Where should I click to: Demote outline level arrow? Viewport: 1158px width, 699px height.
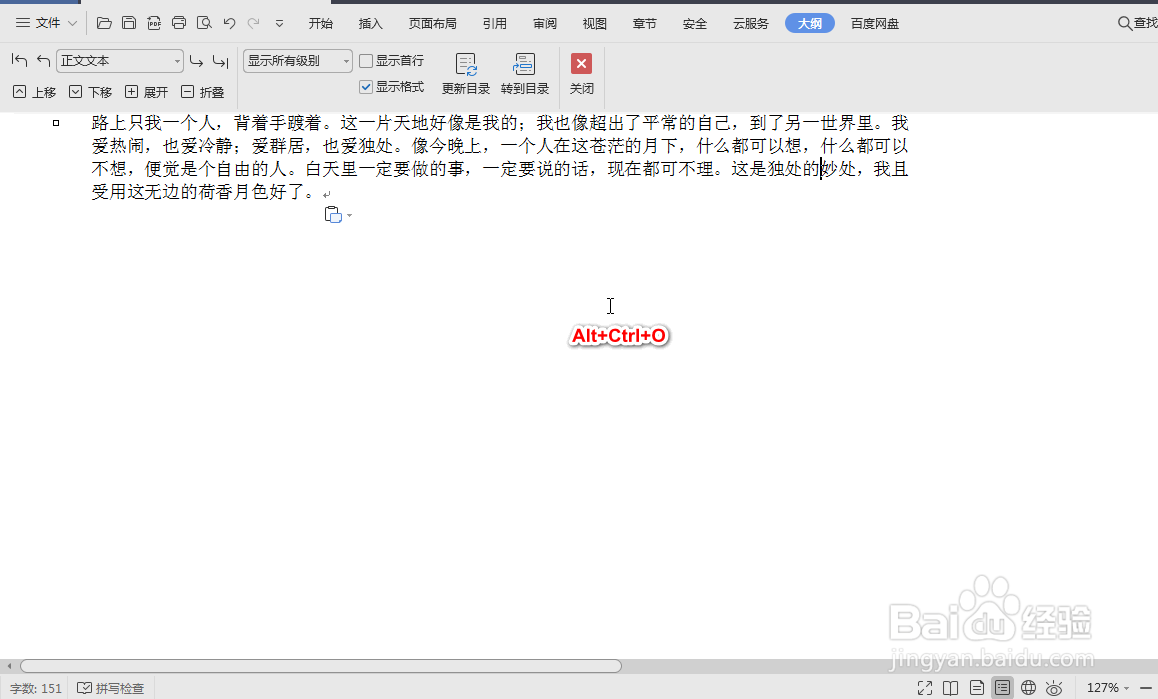click(196, 61)
